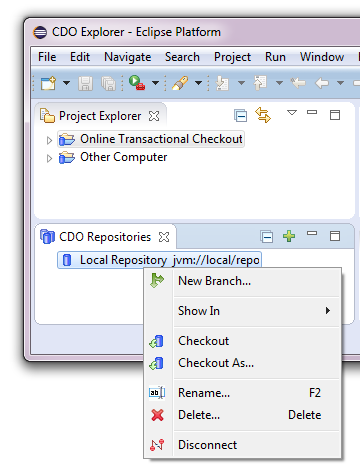Image resolution: width=360 pixels, height=464 pixels.
Task: Open the External Tools dropdown arrow
Action: 155,83
